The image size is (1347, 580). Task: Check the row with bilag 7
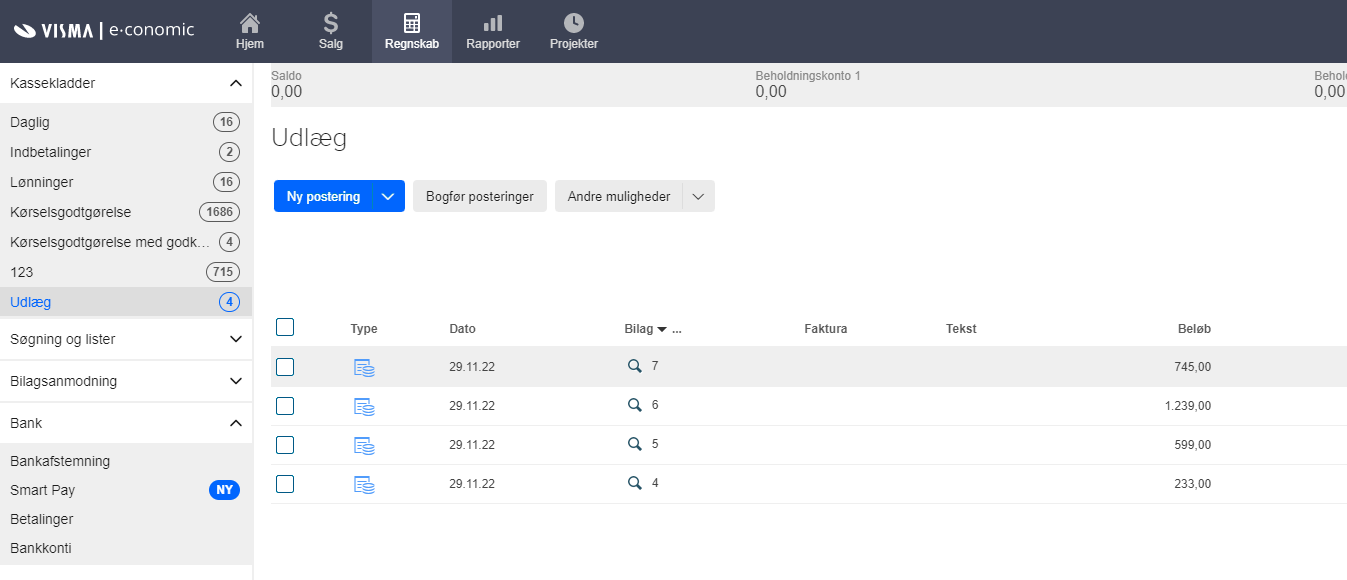[x=285, y=367]
